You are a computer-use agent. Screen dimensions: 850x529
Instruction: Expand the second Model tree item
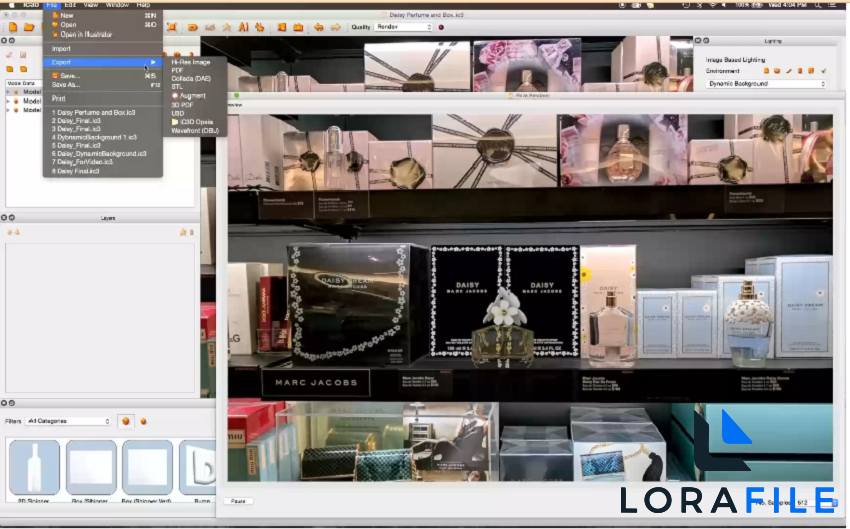8,101
